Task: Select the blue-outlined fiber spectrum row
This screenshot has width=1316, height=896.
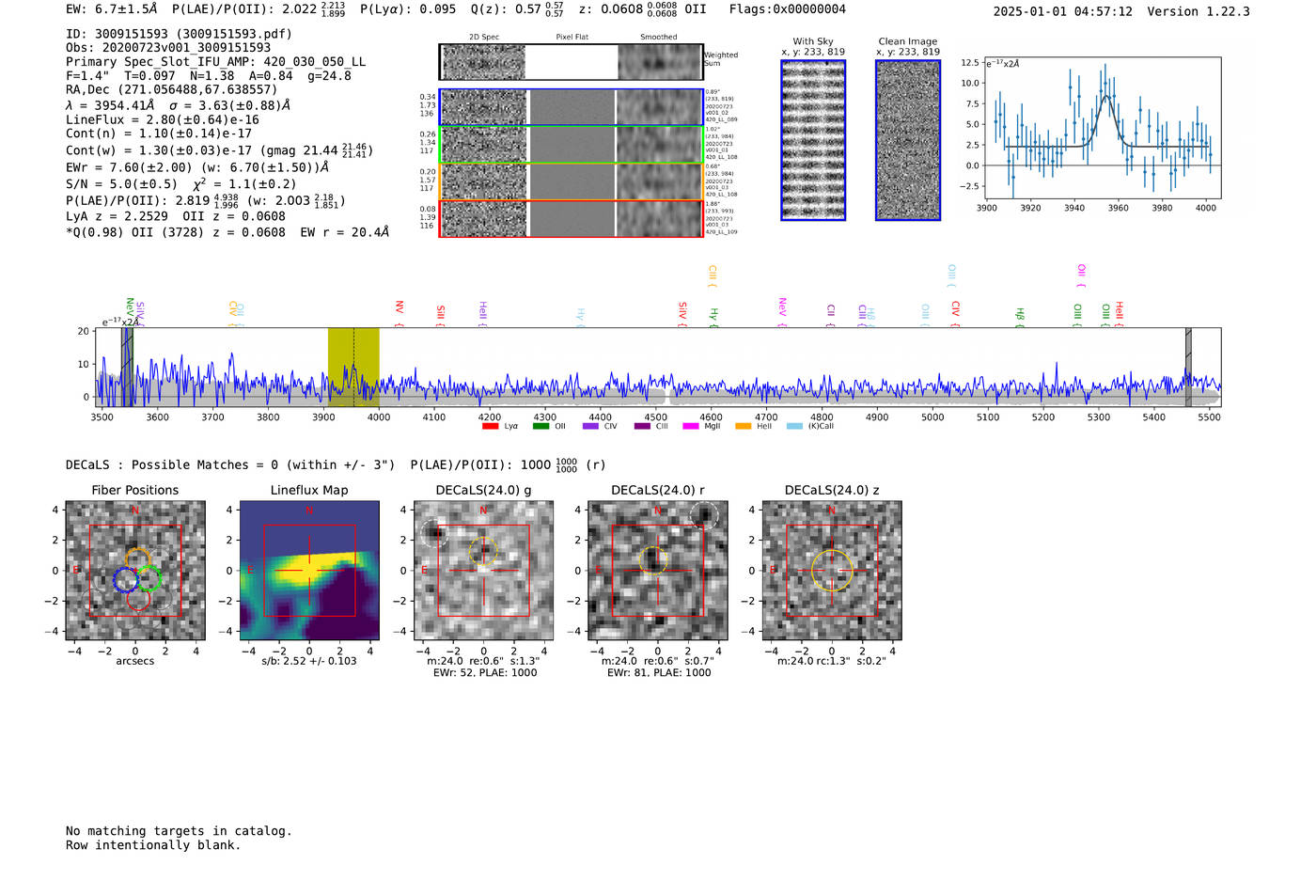Action: pos(572,107)
